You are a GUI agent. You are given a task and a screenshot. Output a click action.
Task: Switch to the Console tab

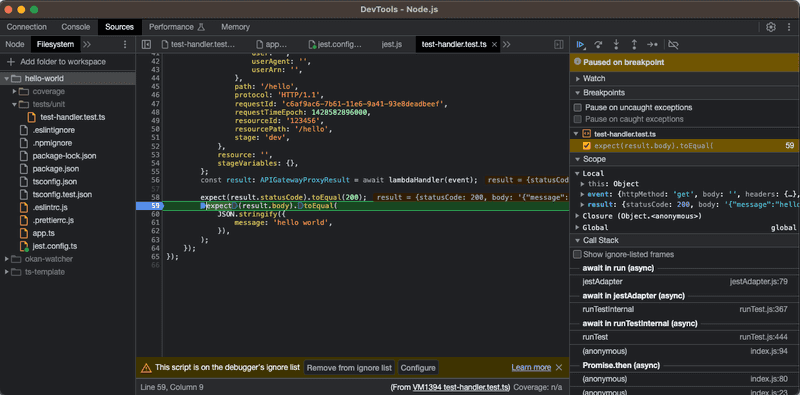(76, 27)
